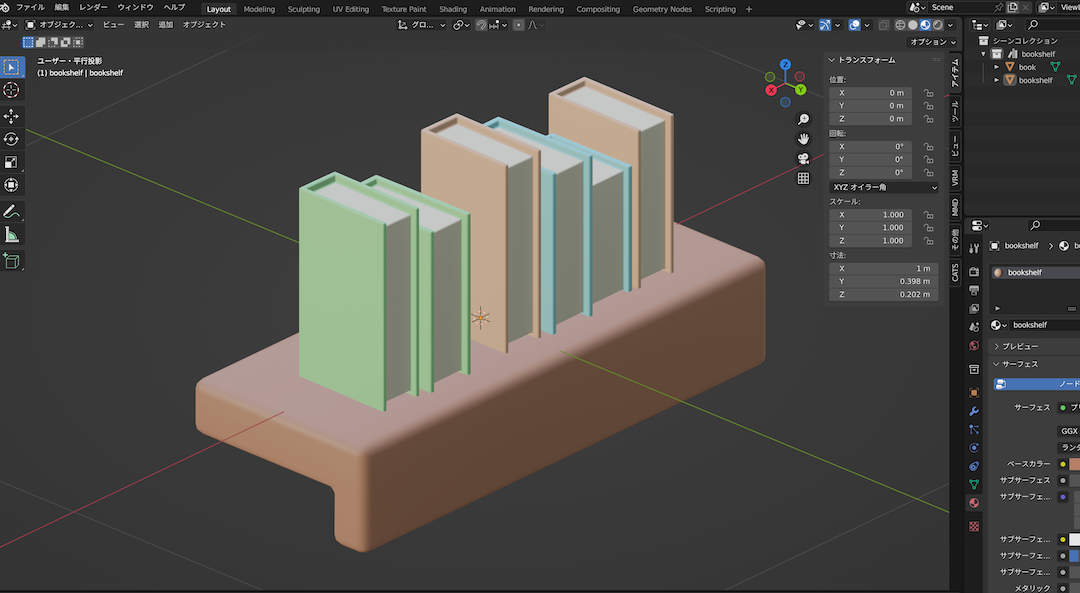
Task: Open viewport shading options dropdown arrow
Action: click(x=951, y=25)
